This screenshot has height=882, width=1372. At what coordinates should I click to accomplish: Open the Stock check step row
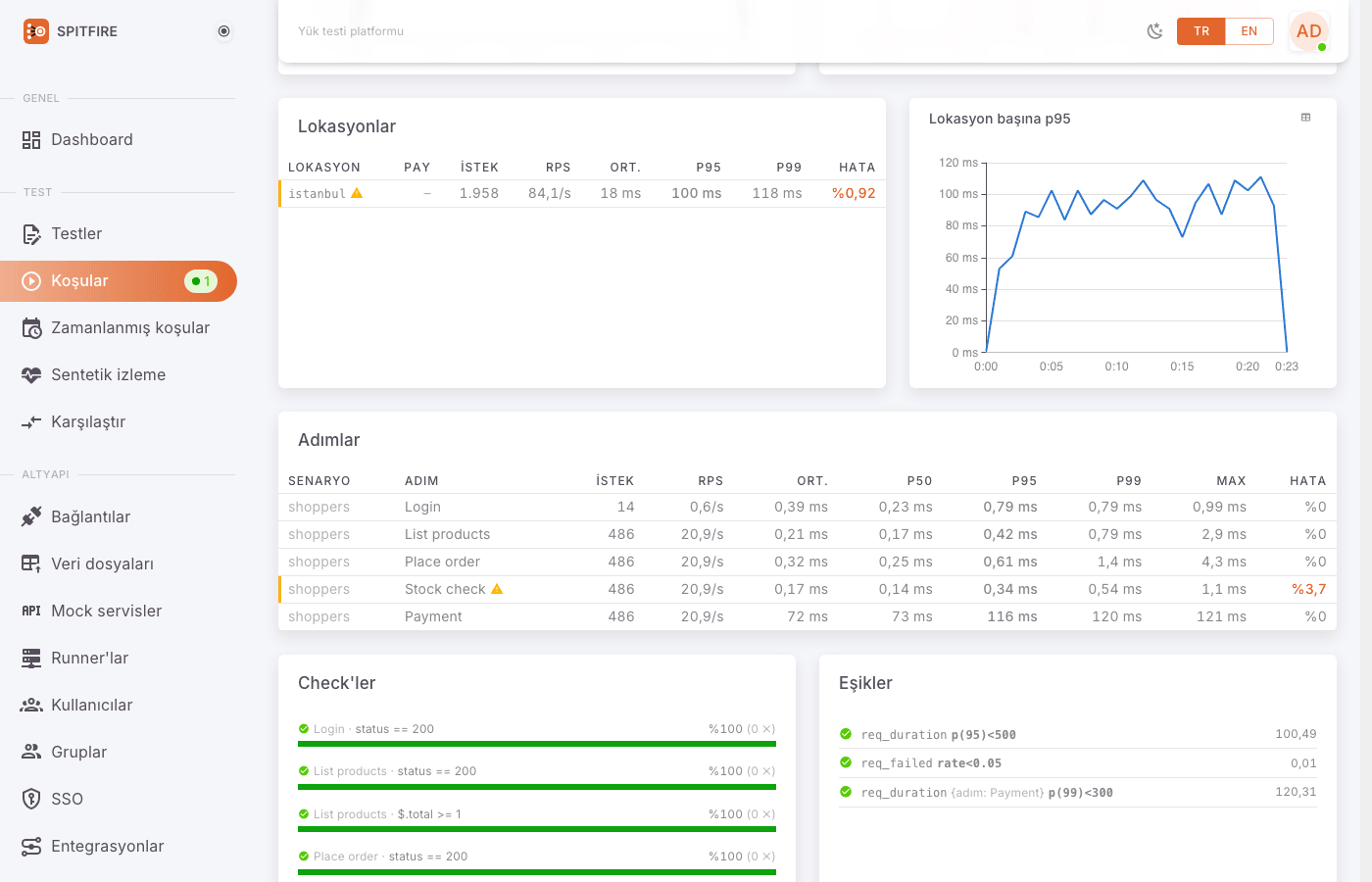click(808, 589)
